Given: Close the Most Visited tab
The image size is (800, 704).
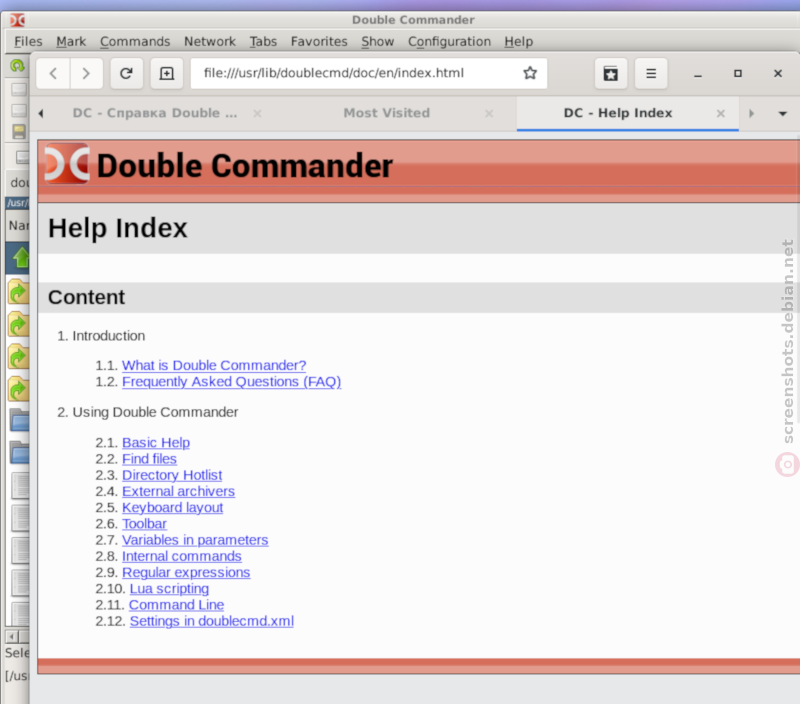Looking at the screenshot, I should pyautogui.click(x=489, y=113).
